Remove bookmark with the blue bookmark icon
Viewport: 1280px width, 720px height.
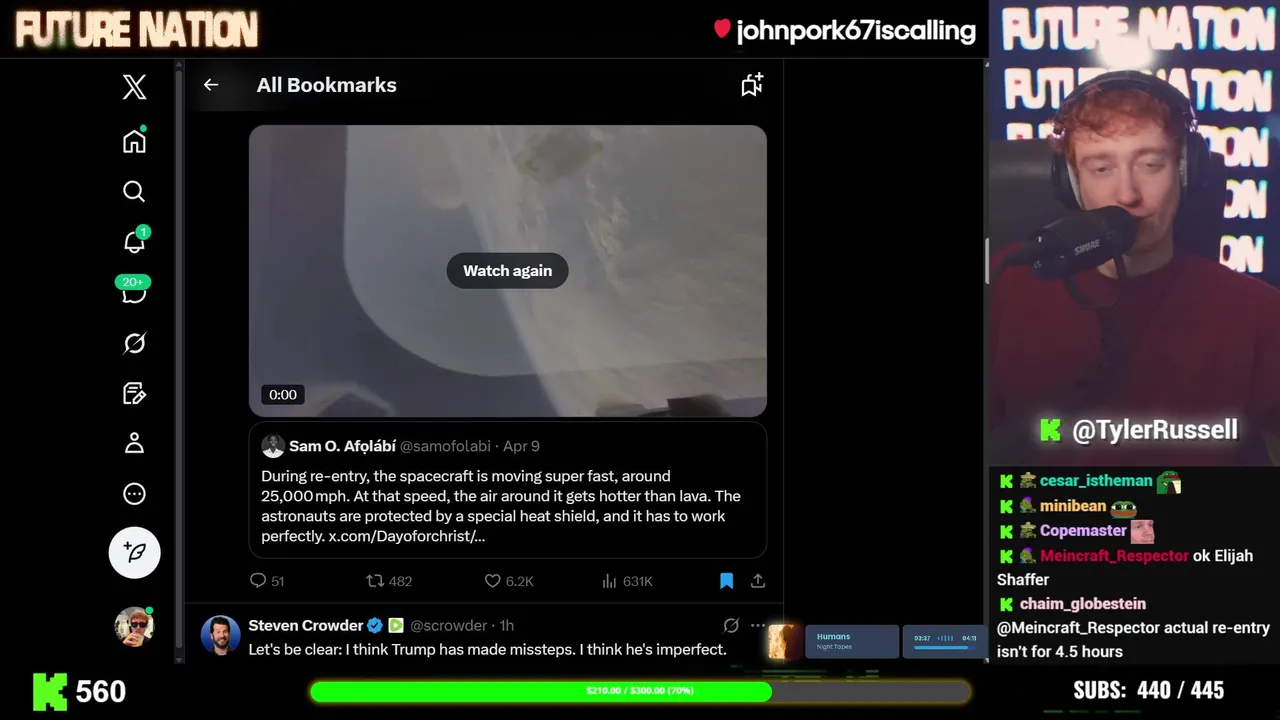coord(727,581)
